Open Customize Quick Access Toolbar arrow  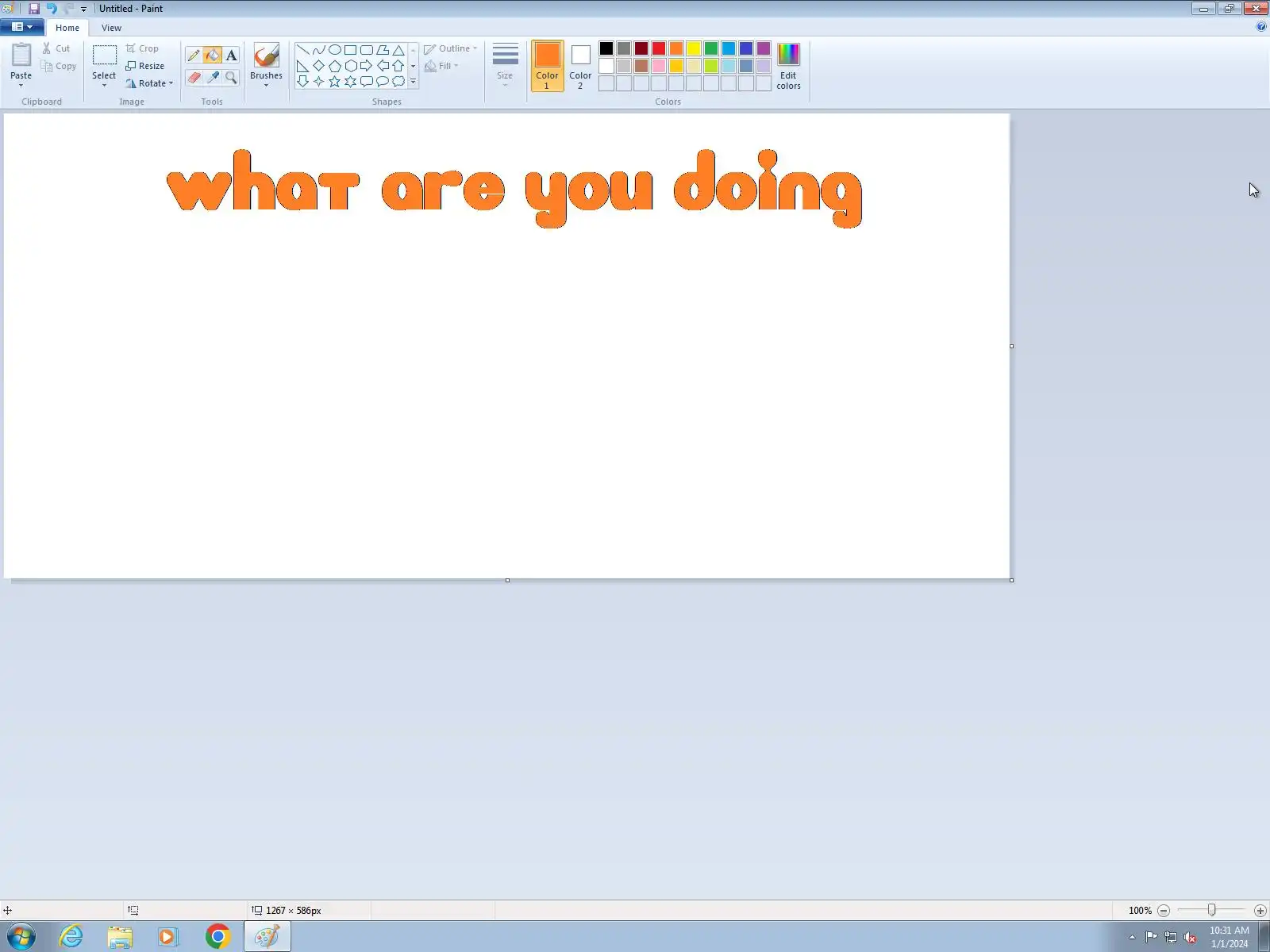pyautogui.click(x=83, y=10)
